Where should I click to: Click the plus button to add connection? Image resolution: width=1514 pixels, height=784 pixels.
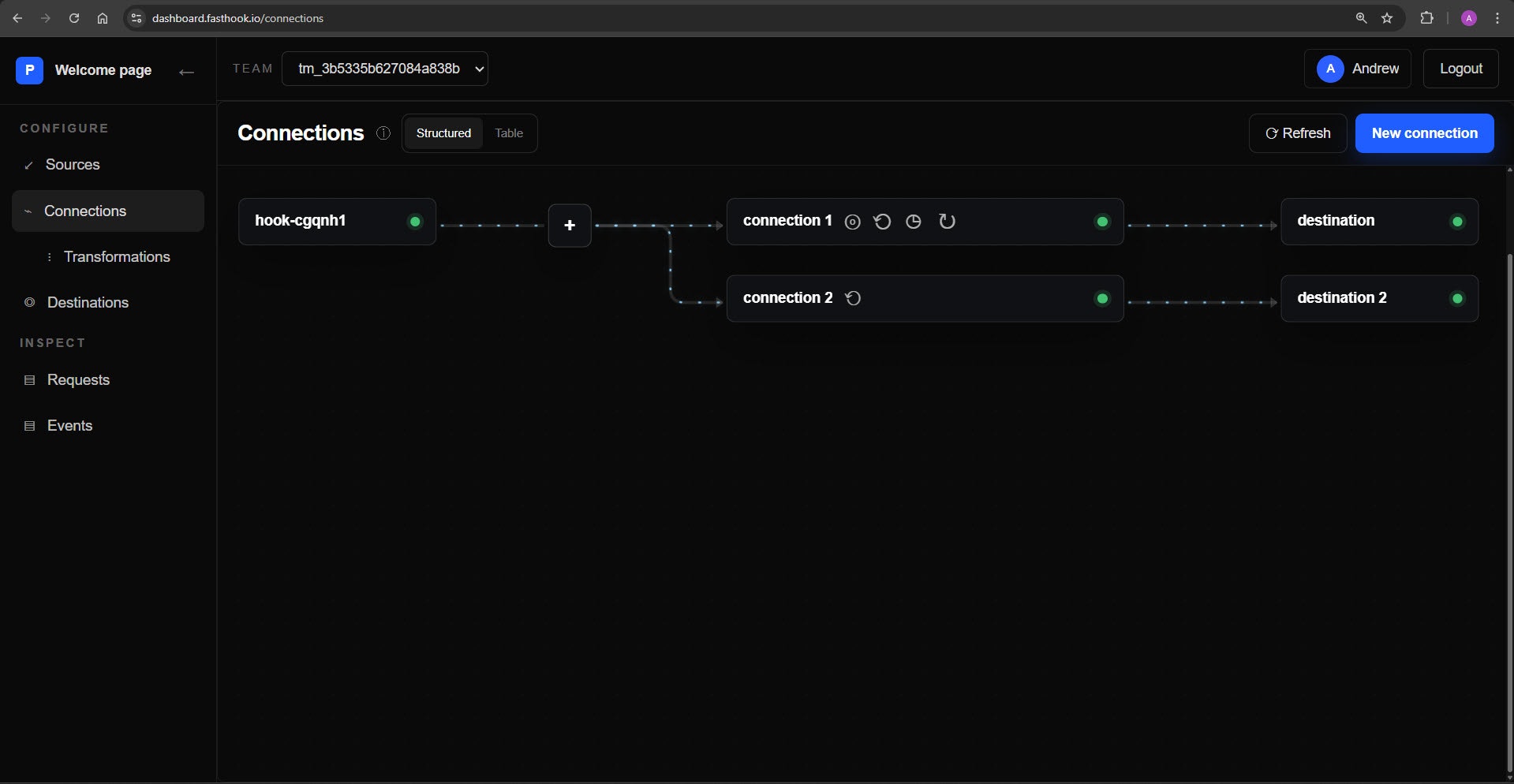coord(570,226)
